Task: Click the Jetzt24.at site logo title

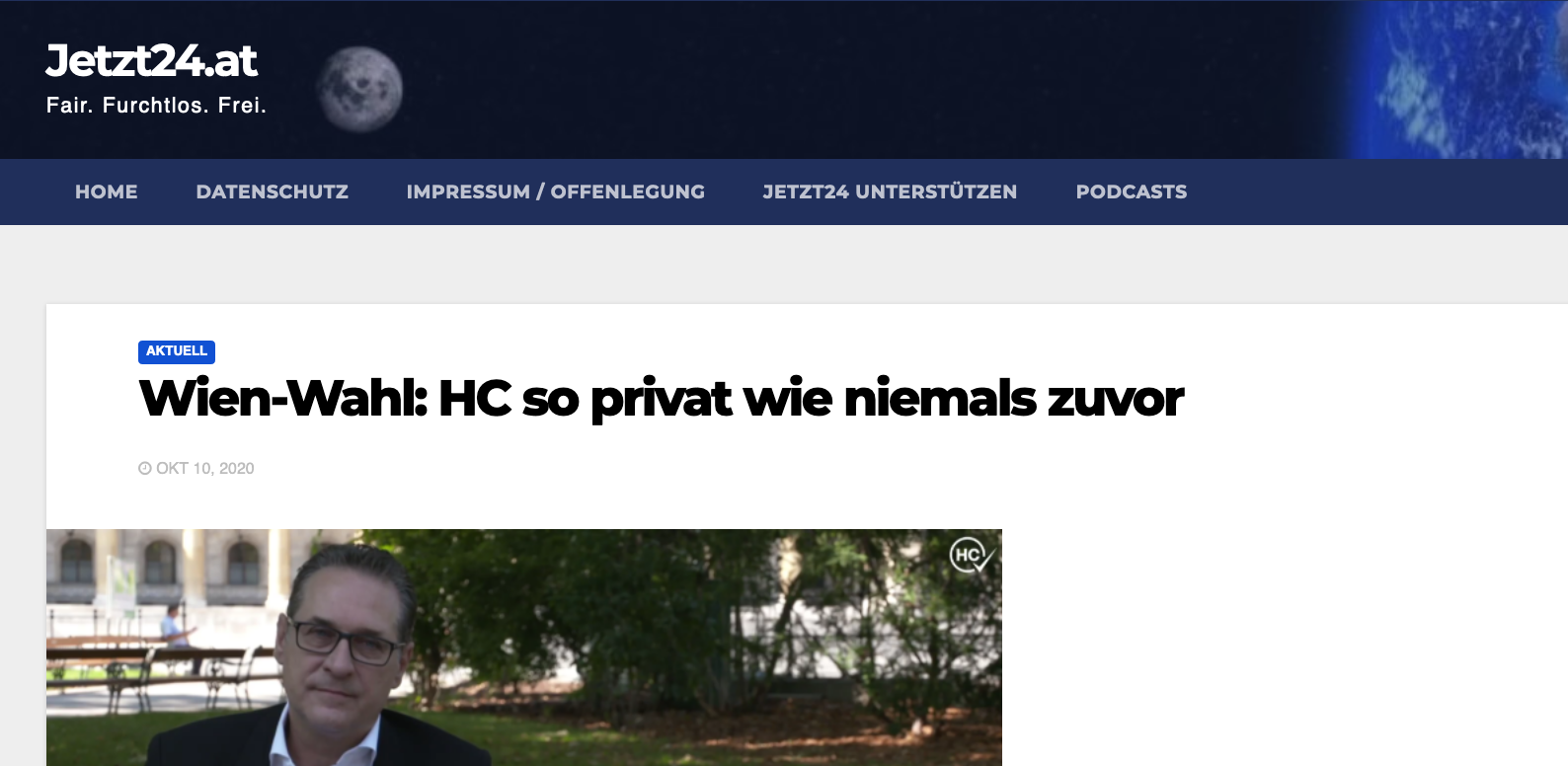Action: 151,61
